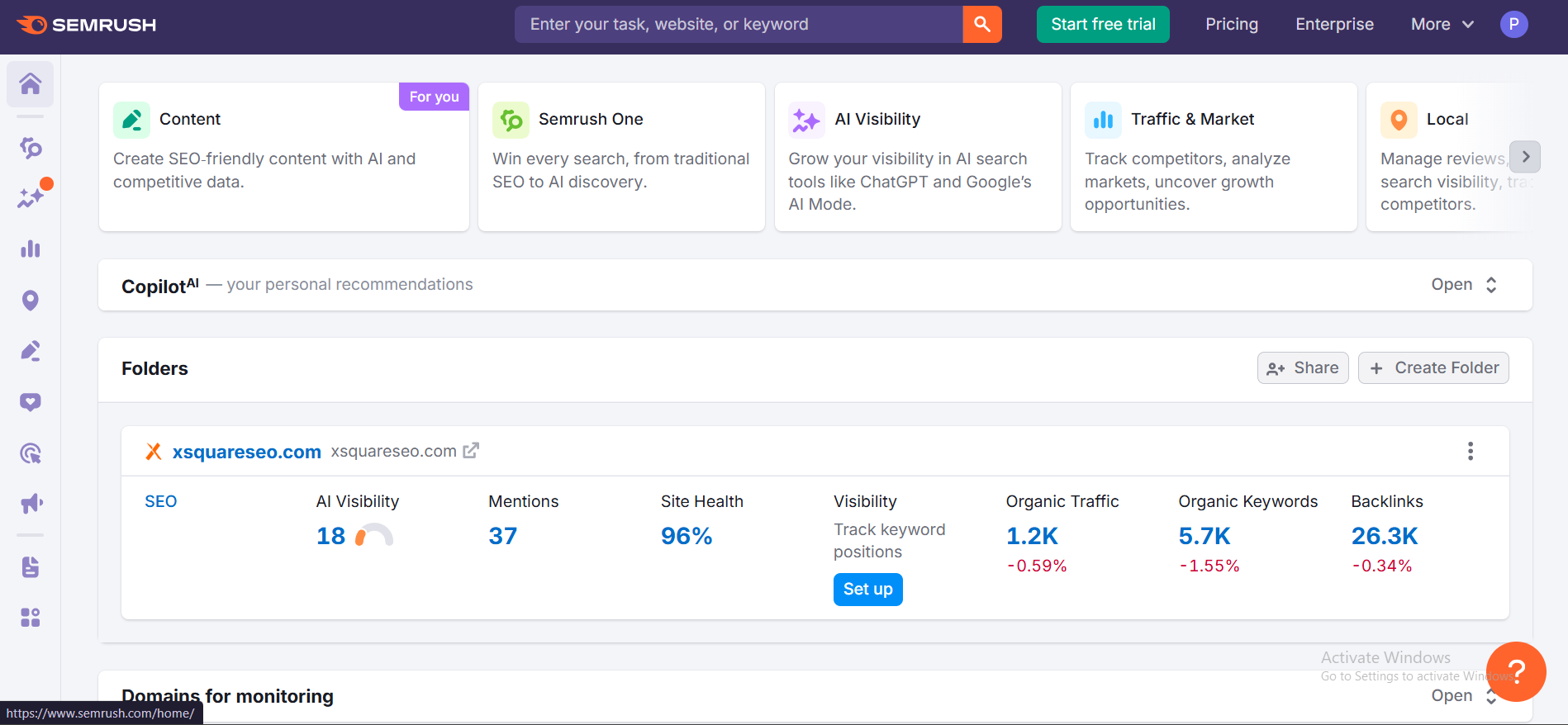Click the gray xsquareseo.com domain text
The width and height of the screenshot is (1568, 725).
394,451
